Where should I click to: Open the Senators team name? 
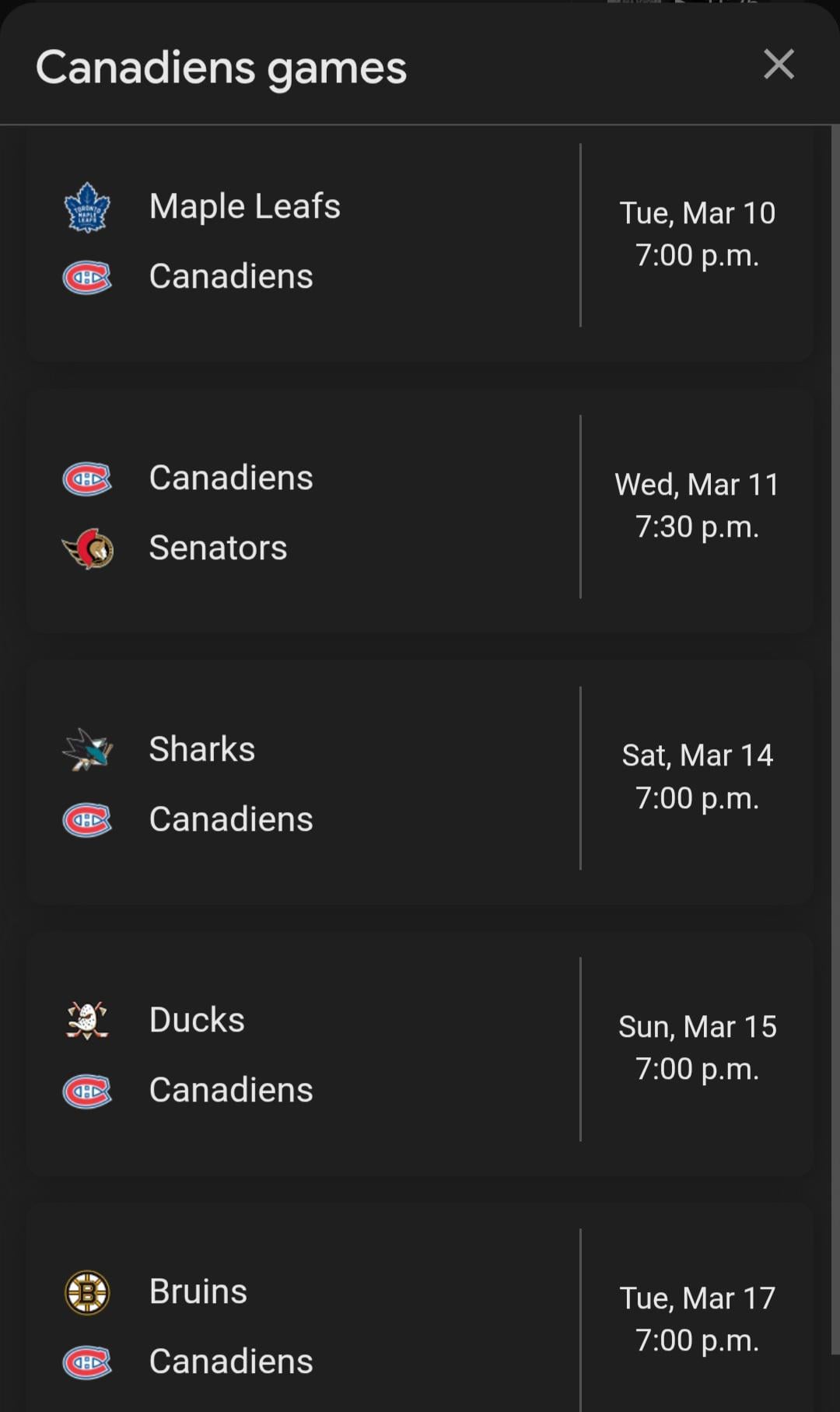218,548
